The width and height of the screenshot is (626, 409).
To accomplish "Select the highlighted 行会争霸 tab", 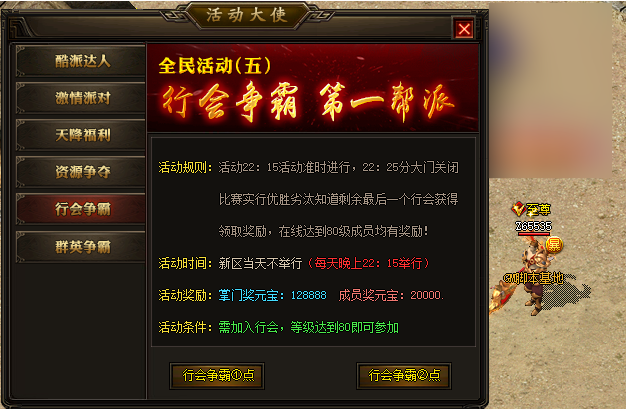I will (x=81, y=209).
